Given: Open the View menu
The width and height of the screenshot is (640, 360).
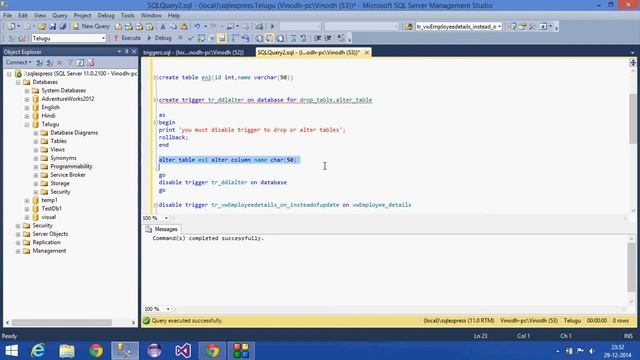Looking at the screenshot, I should 40,16.
